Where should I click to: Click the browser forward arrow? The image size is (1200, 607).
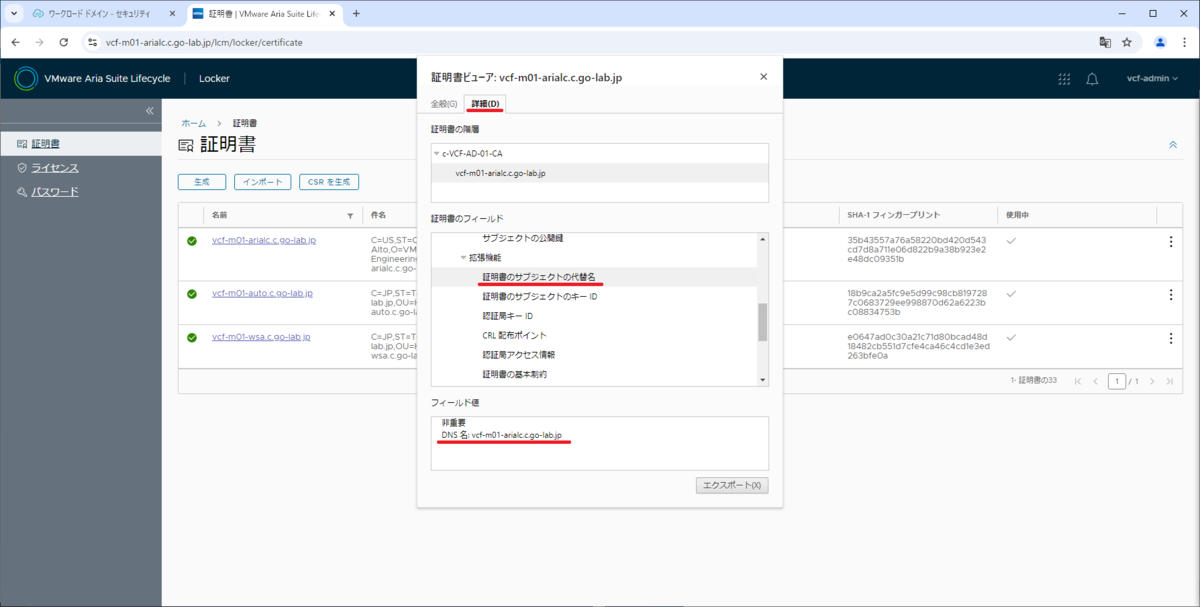click(39, 43)
